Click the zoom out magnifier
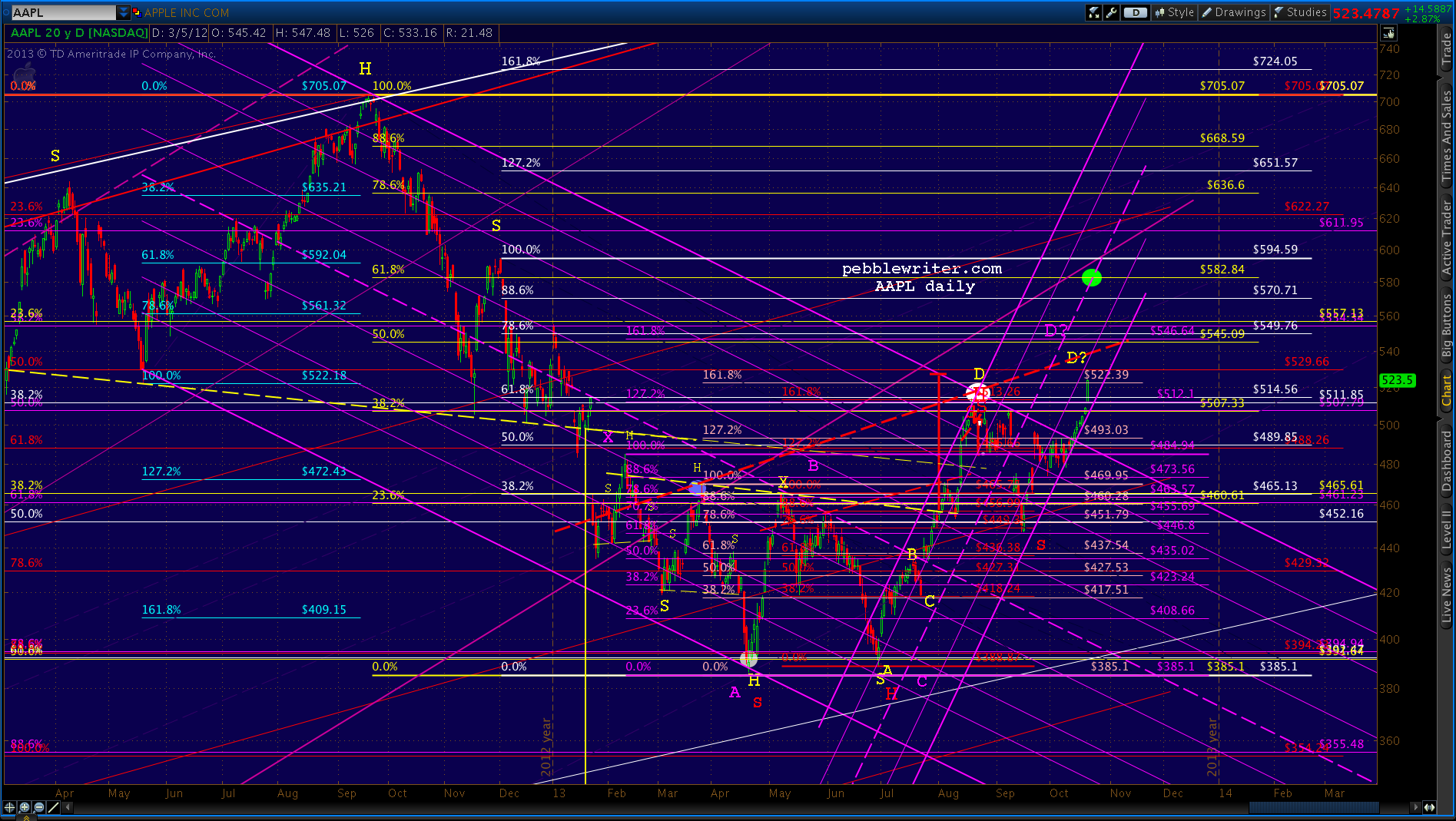The height and width of the screenshot is (821, 1456). 39,807
